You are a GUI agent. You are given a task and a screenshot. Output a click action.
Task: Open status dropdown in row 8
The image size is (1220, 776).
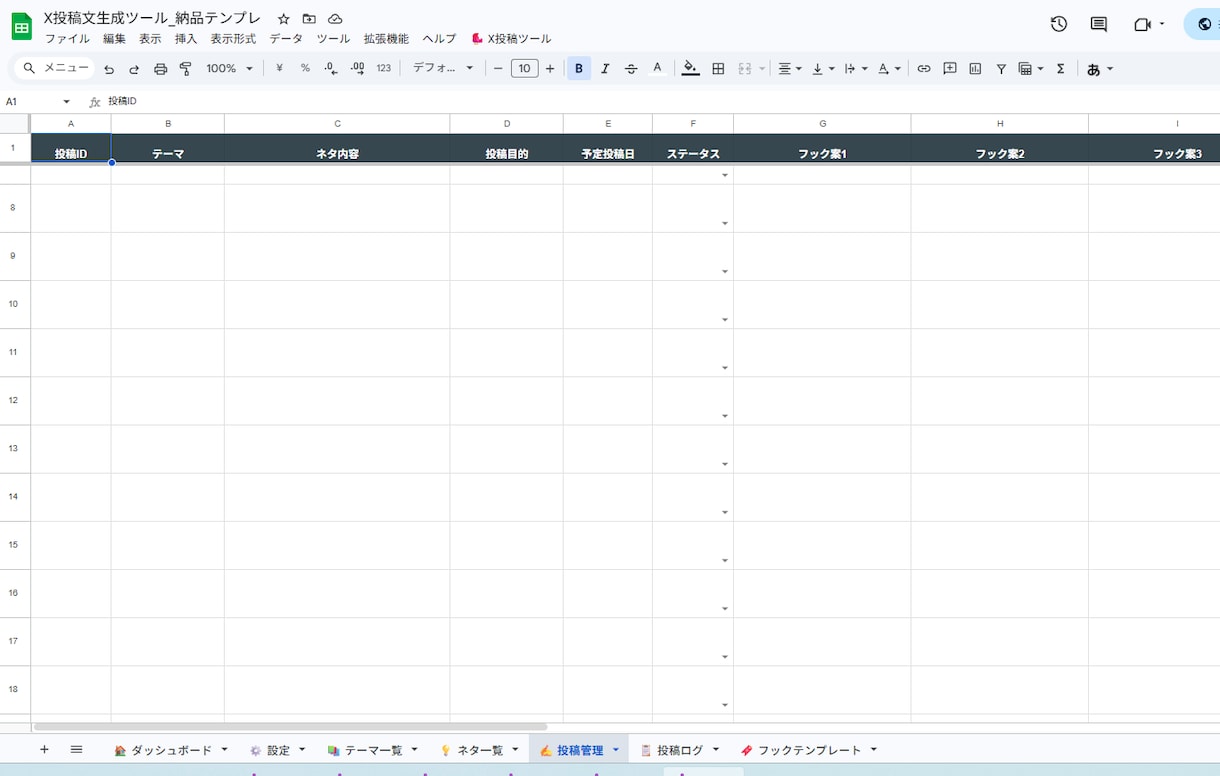(x=725, y=223)
